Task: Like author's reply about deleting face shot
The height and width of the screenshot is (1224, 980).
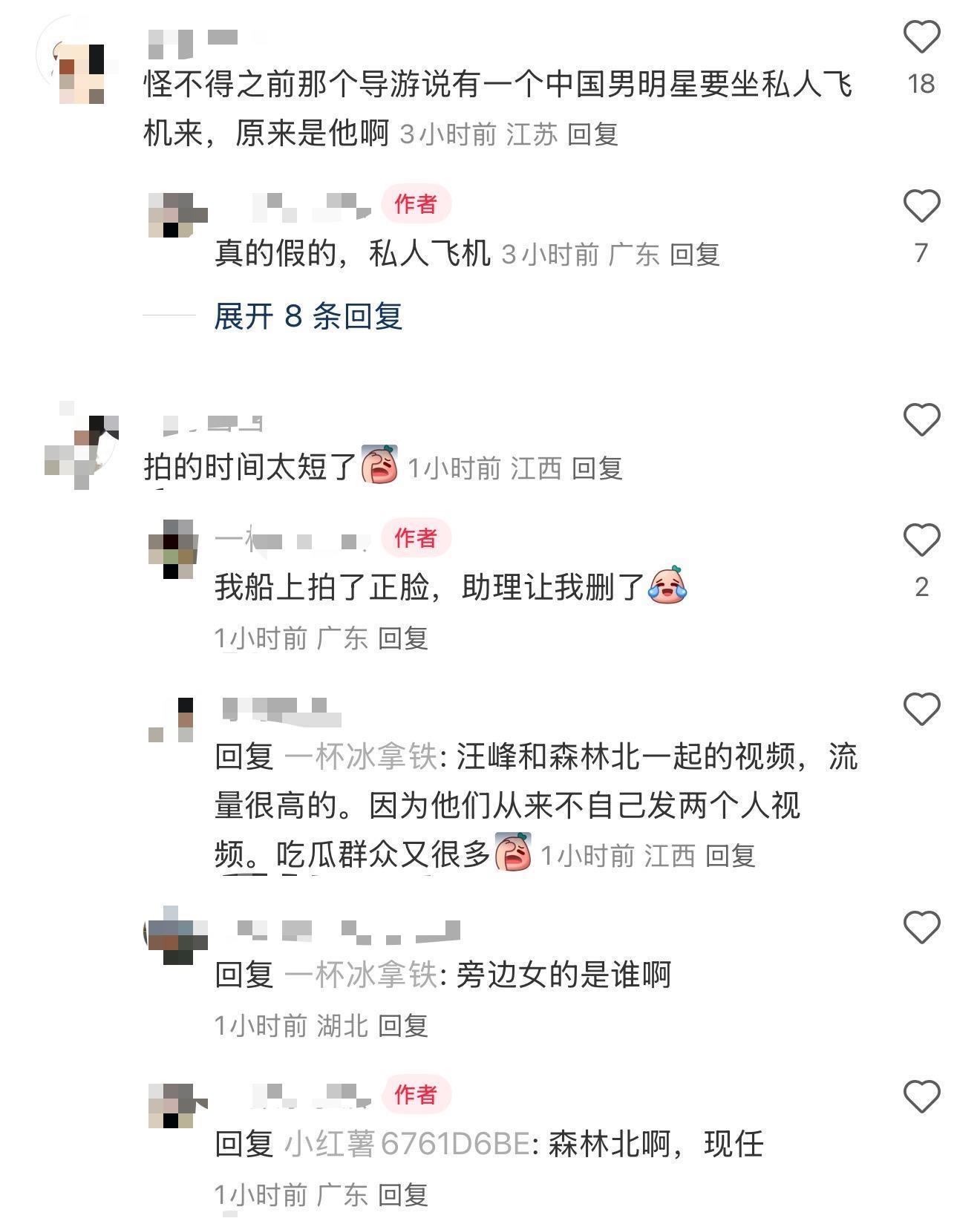Action: click(x=921, y=540)
